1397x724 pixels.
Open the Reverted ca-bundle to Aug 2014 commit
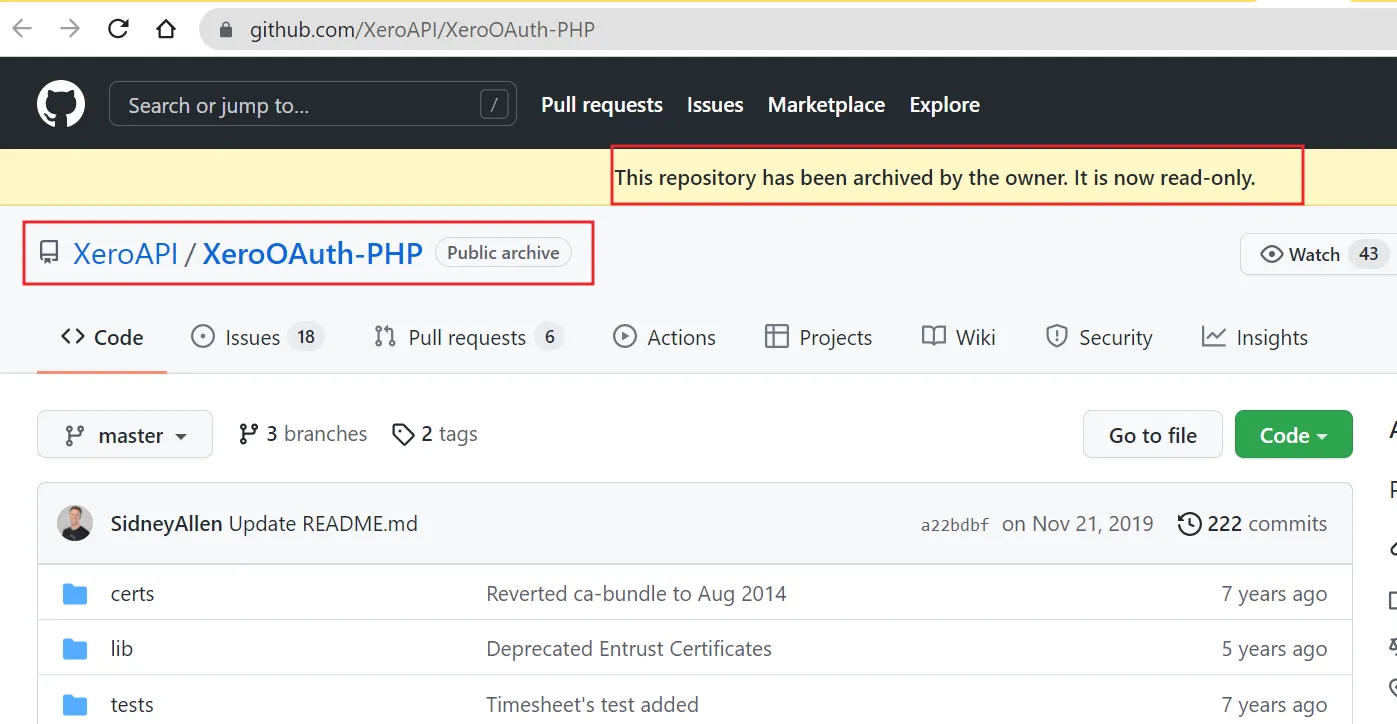coord(636,594)
